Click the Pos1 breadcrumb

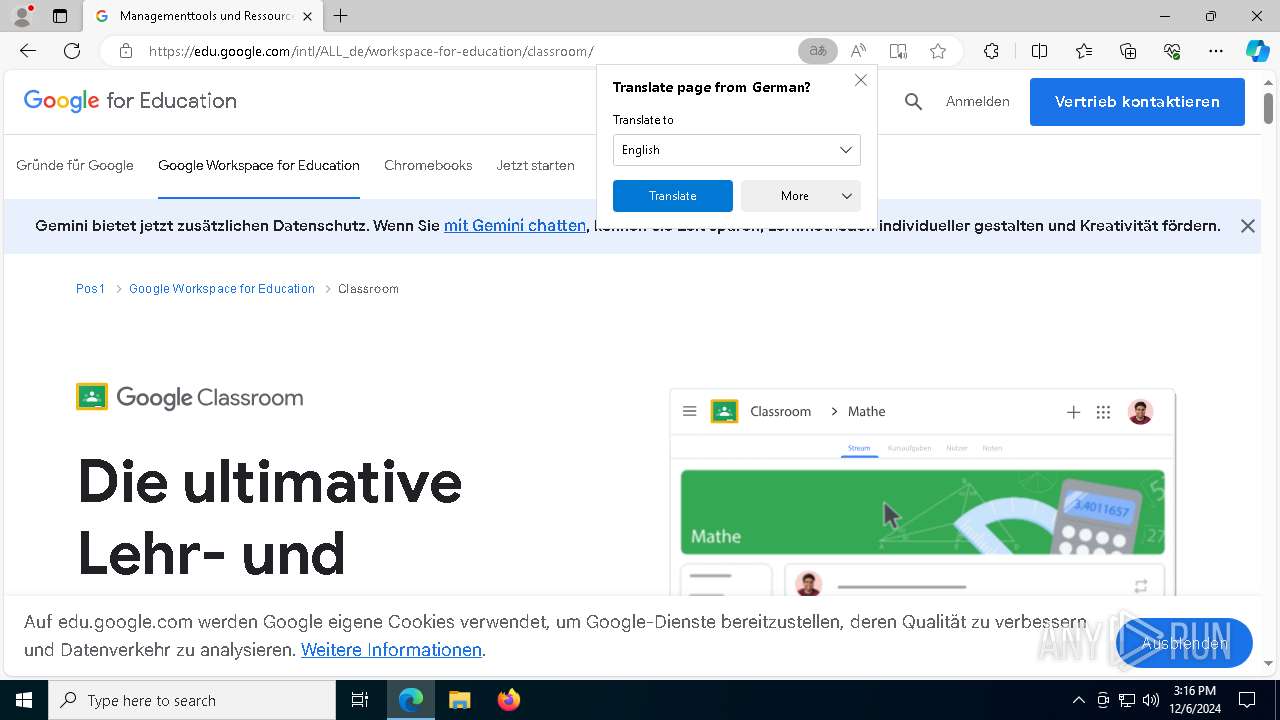point(90,288)
